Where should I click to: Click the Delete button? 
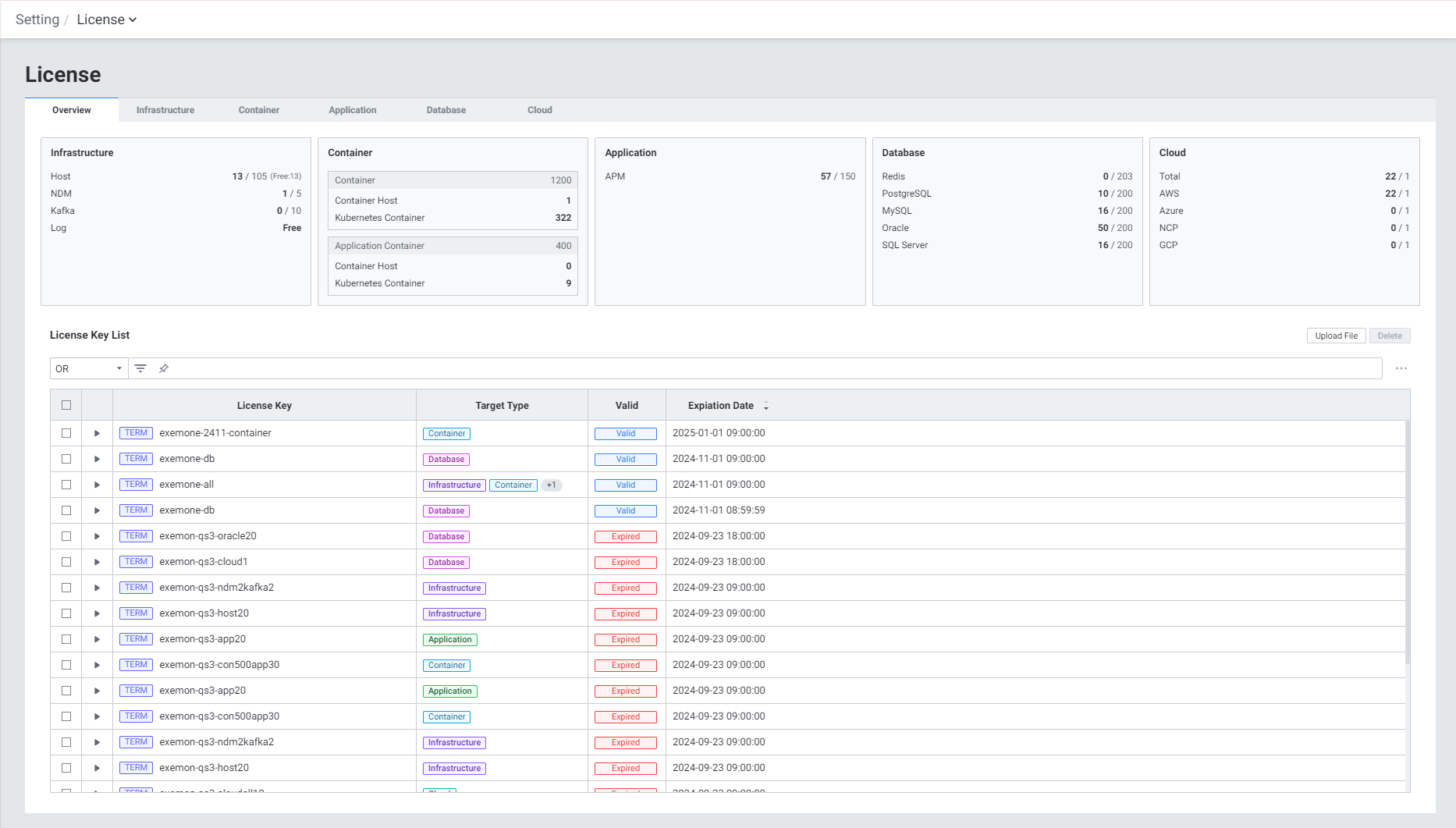click(1390, 336)
